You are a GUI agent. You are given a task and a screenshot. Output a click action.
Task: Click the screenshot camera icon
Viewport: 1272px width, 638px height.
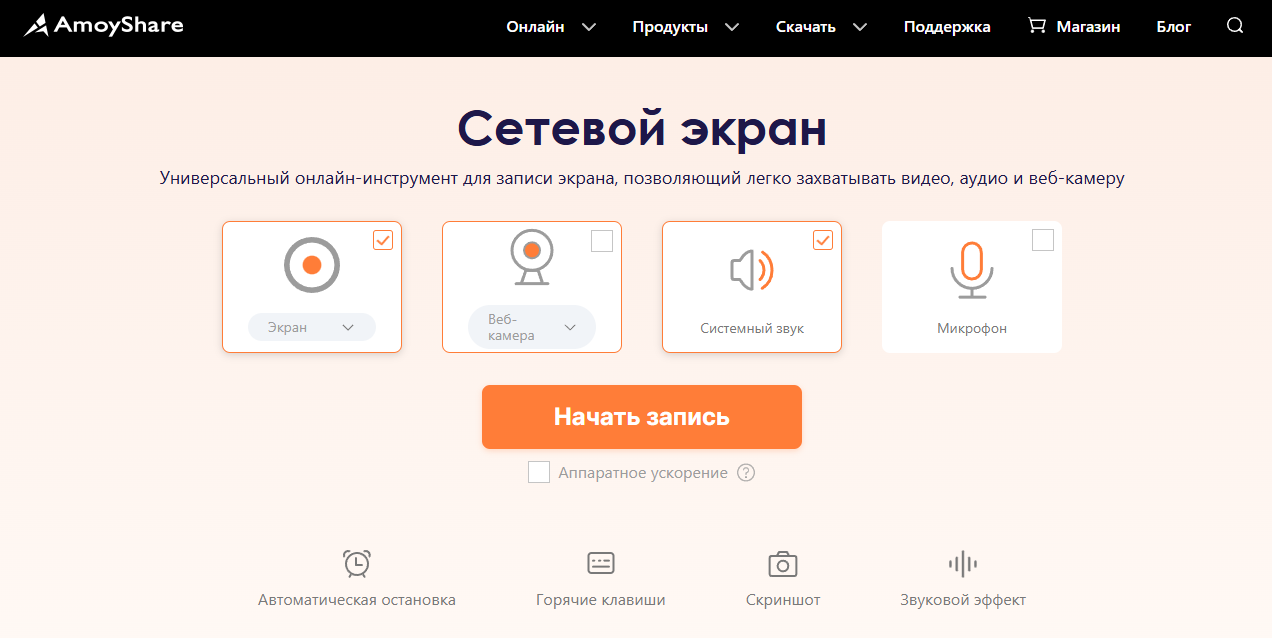coord(783,563)
